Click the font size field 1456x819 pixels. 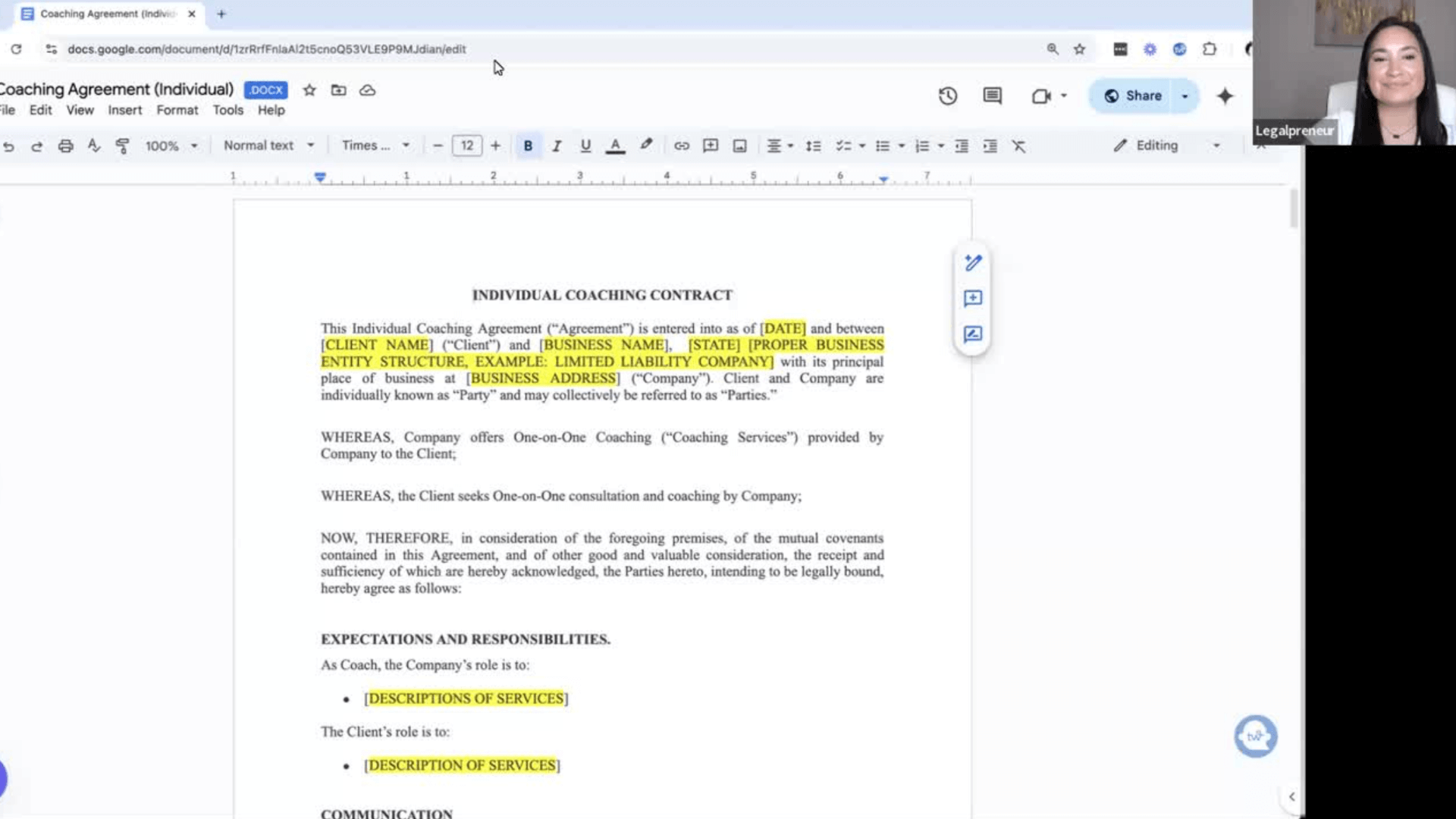click(467, 146)
